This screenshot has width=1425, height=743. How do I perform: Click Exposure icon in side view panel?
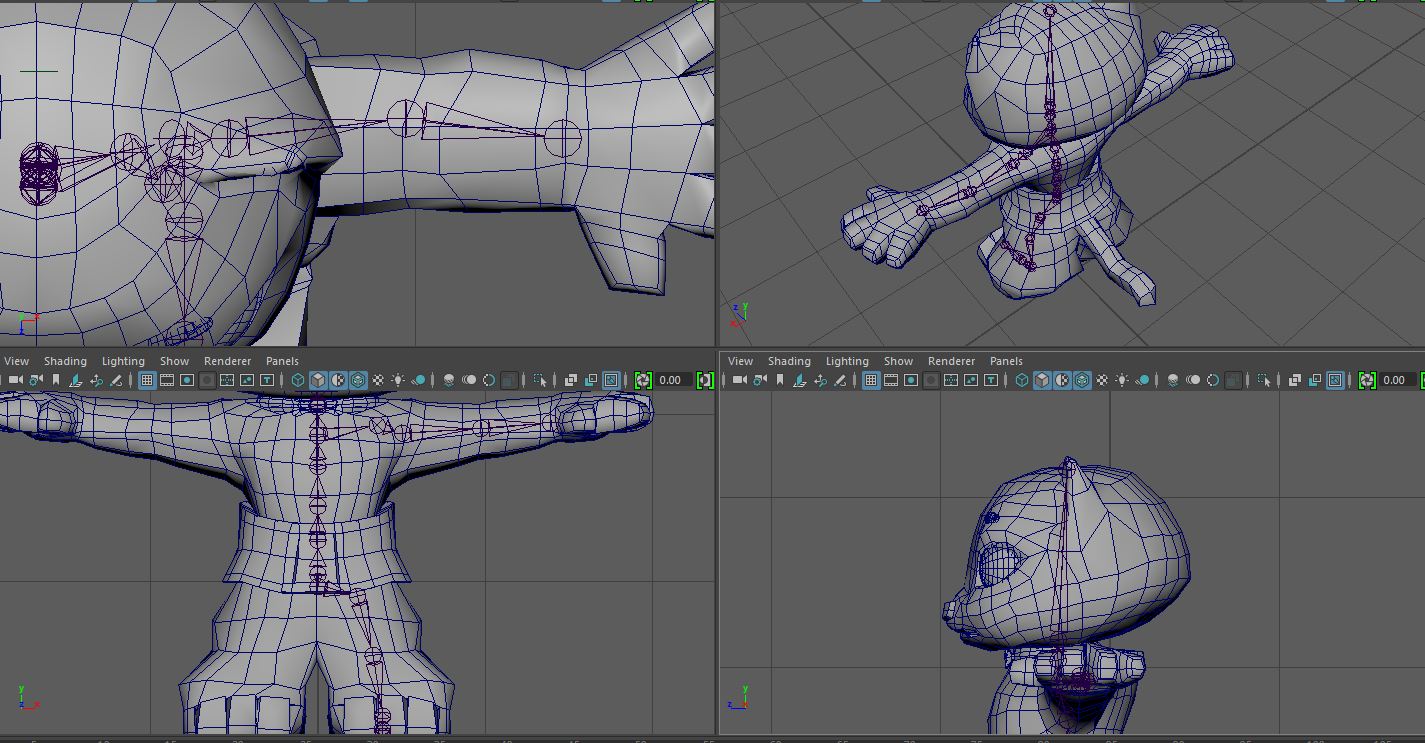[1367, 380]
